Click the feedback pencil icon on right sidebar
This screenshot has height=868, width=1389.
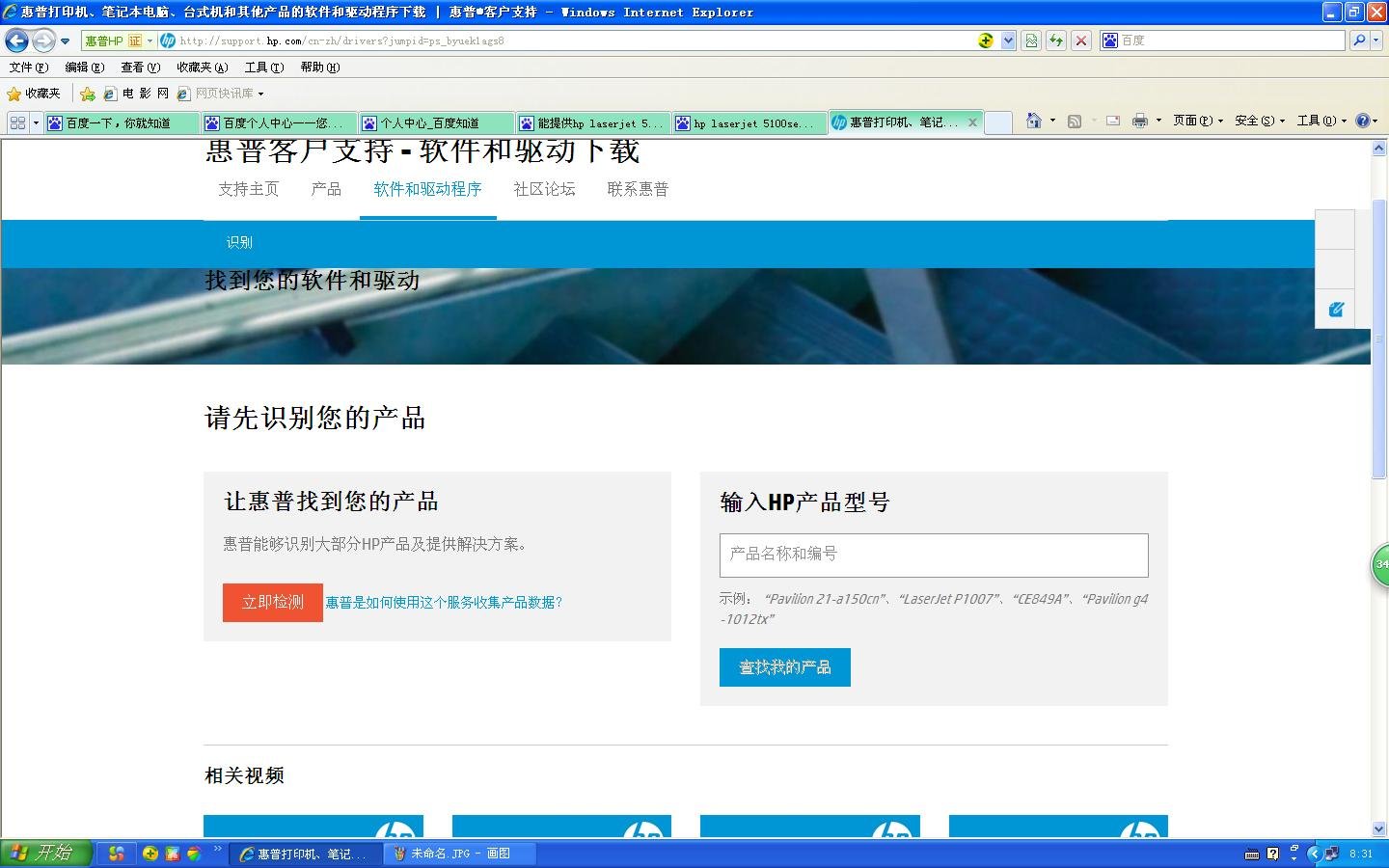coord(1336,310)
